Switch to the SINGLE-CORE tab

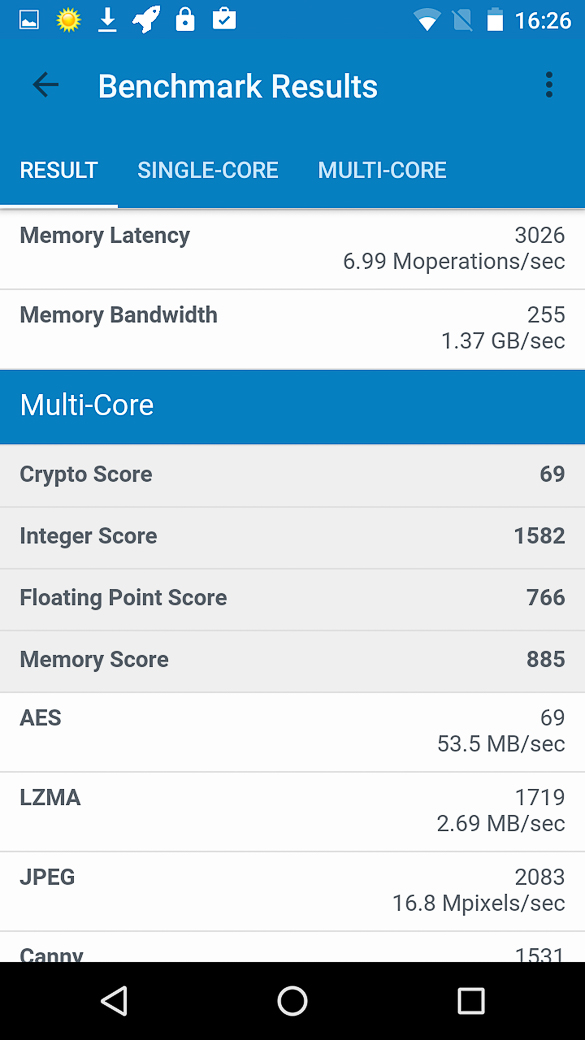pos(208,170)
